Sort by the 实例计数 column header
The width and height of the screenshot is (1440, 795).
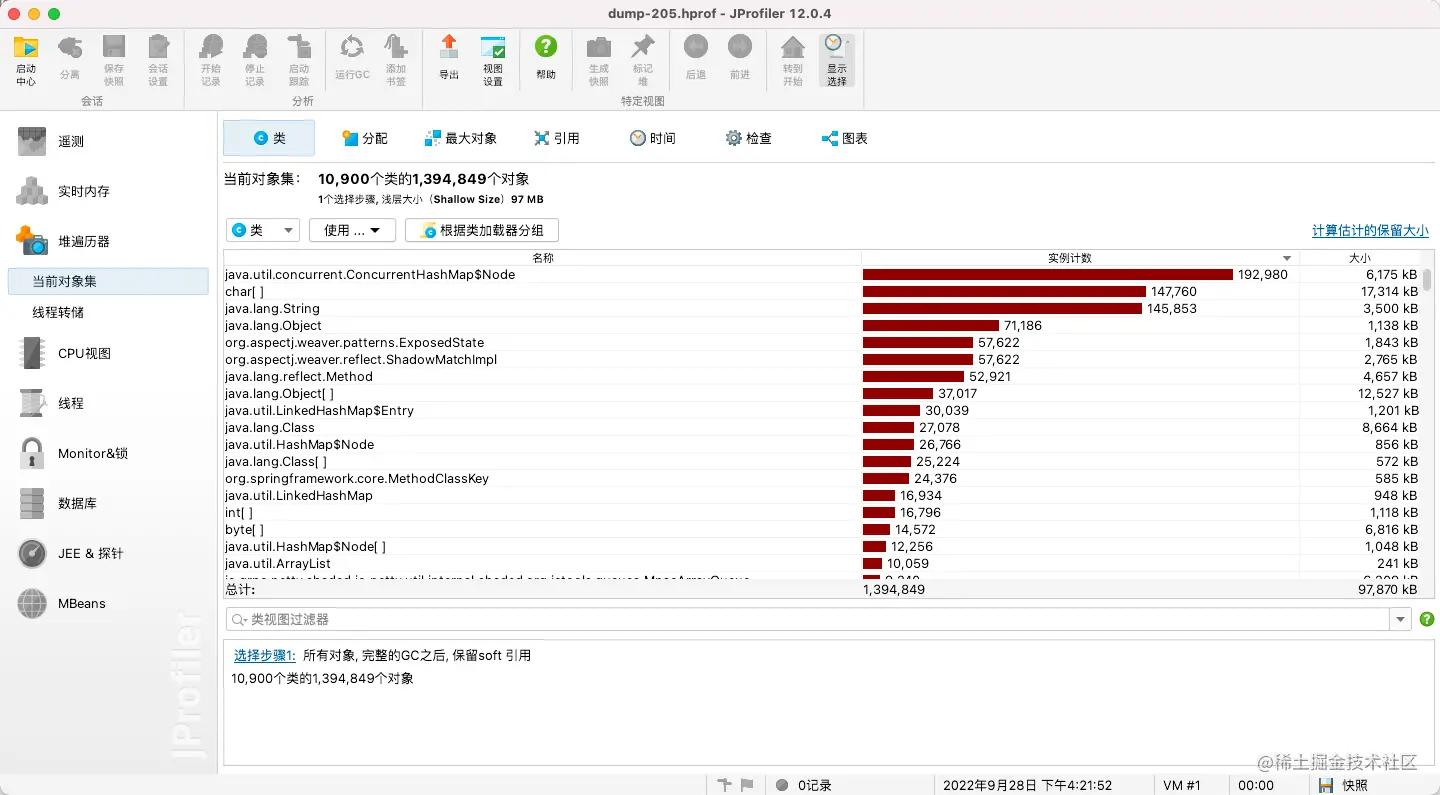[x=1080, y=258]
